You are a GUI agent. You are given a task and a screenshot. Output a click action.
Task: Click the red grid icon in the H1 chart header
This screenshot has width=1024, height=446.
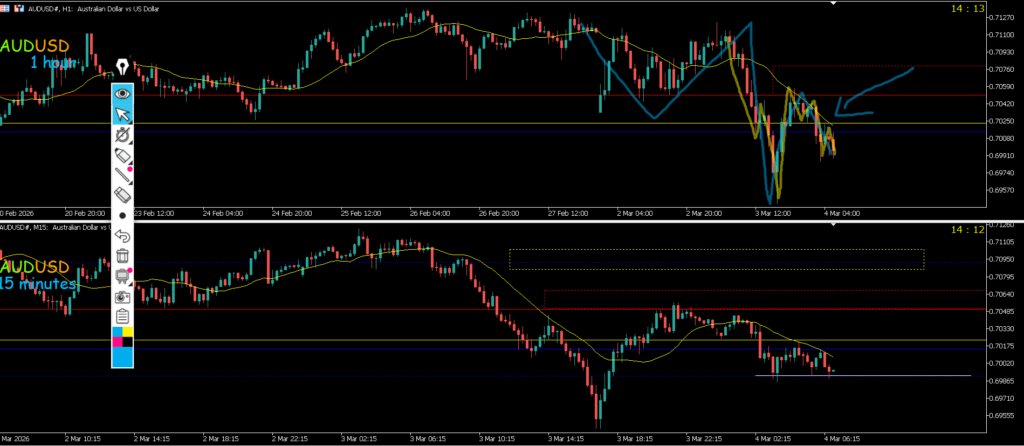pos(5,6)
